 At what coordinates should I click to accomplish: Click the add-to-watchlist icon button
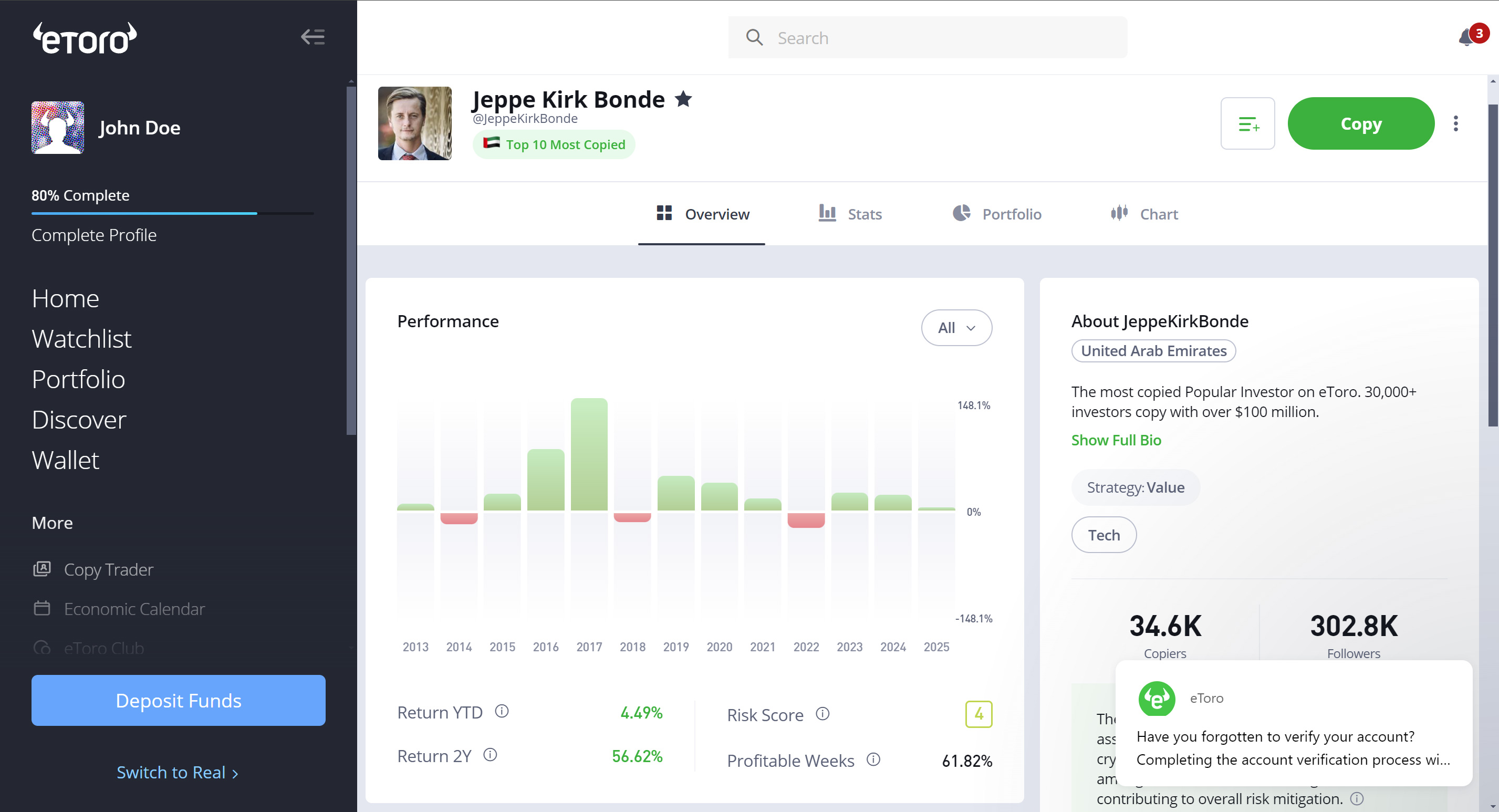(x=1247, y=123)
